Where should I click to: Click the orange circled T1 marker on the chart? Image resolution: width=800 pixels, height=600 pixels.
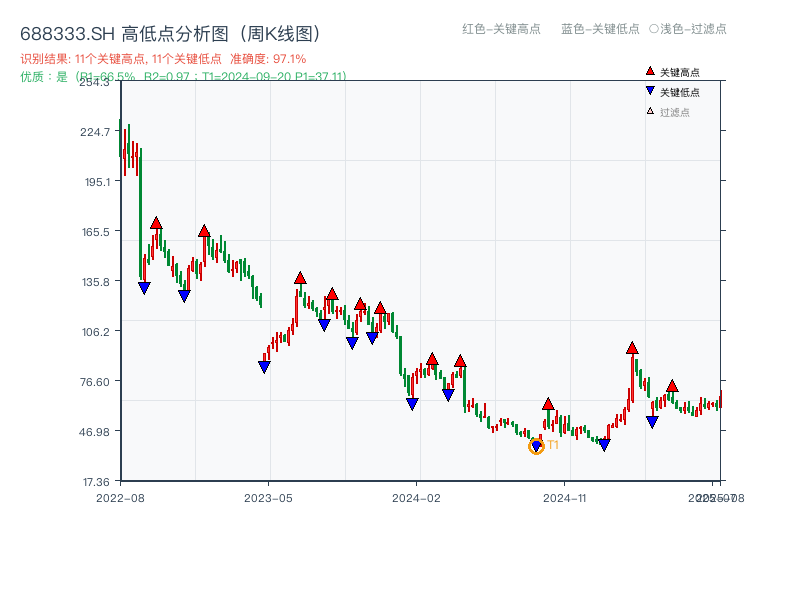click(537, 447)
